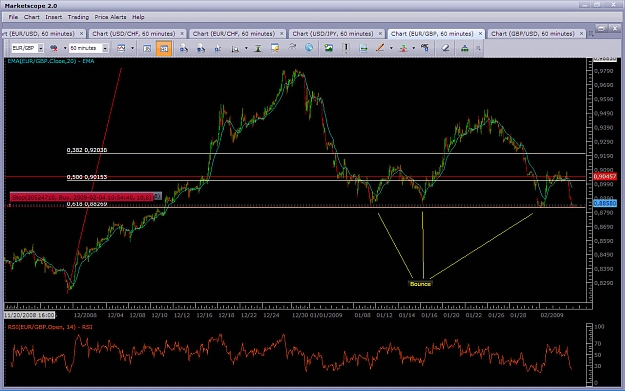Expand arrow beside red-green figure icon

(414, 48)
